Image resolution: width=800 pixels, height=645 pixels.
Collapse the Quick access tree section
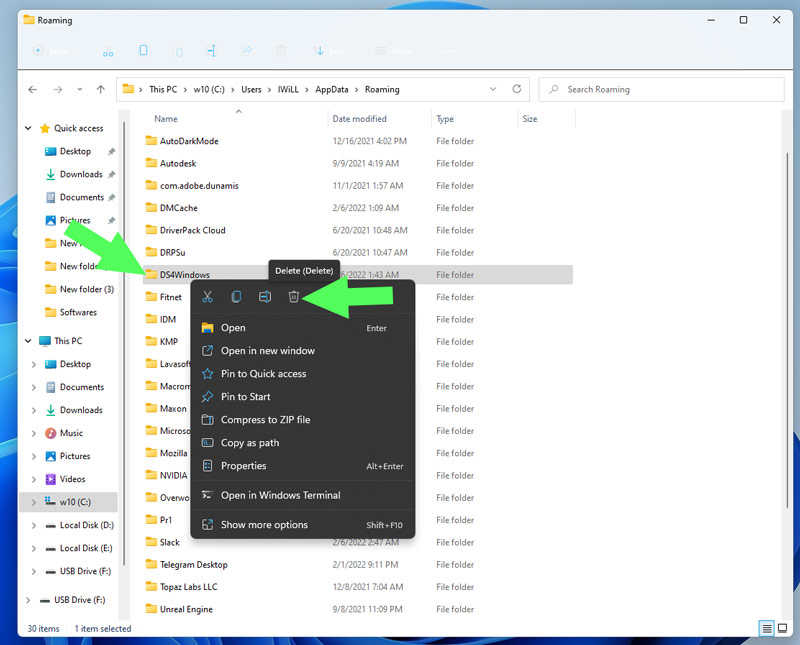point(29,129)
